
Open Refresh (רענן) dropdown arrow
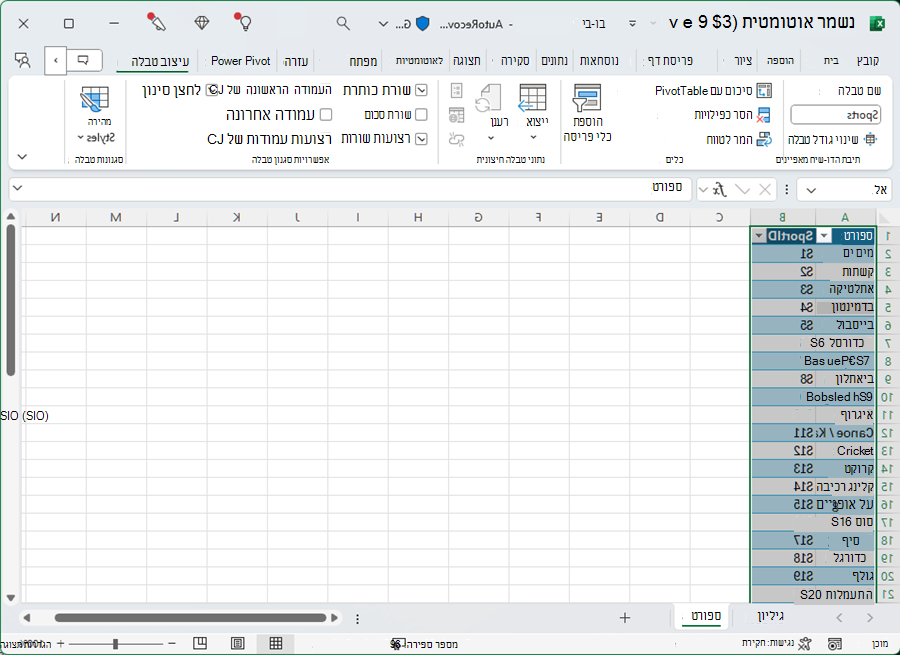click(490, 138)
